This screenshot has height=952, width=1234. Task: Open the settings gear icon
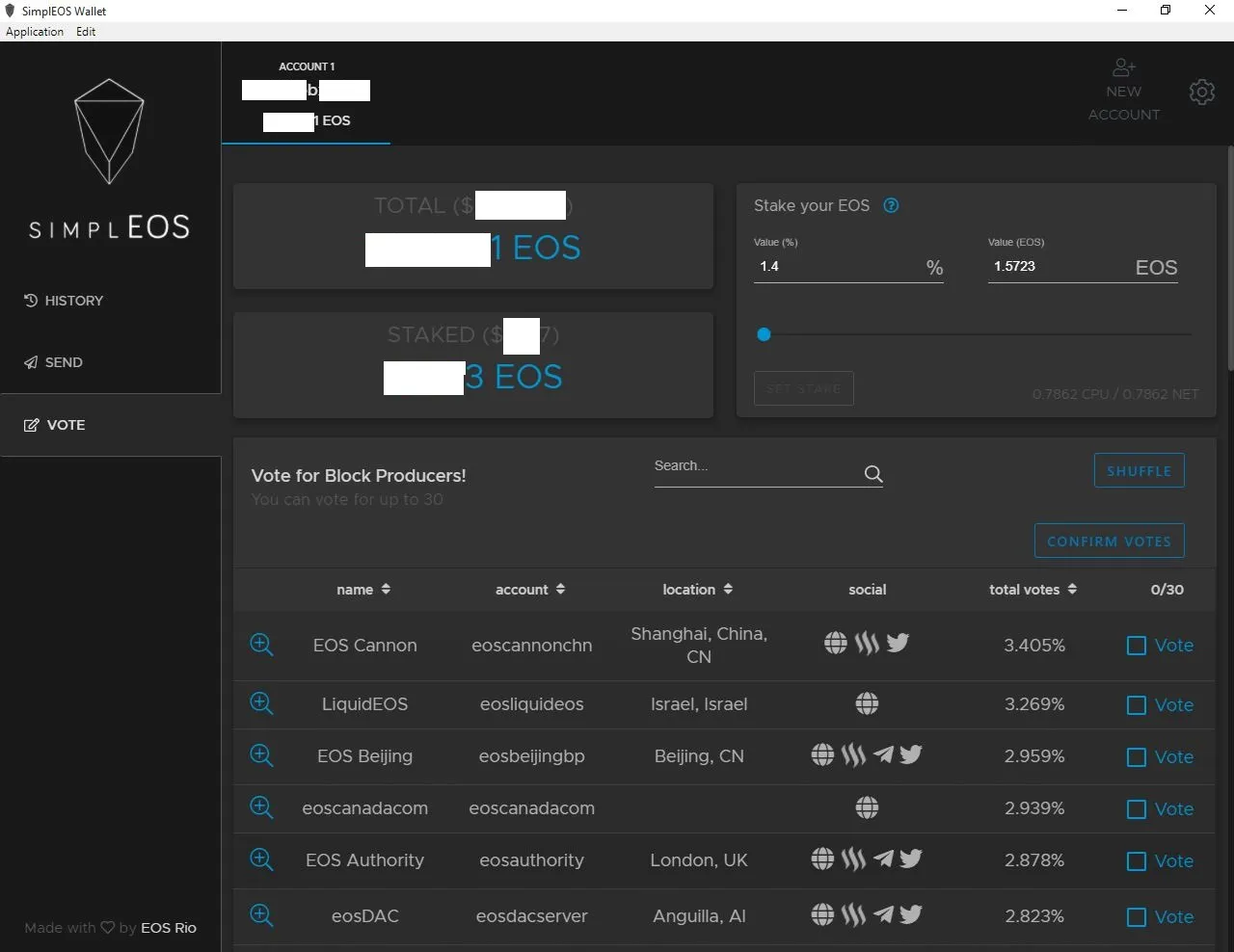[x=1202, y=92]
